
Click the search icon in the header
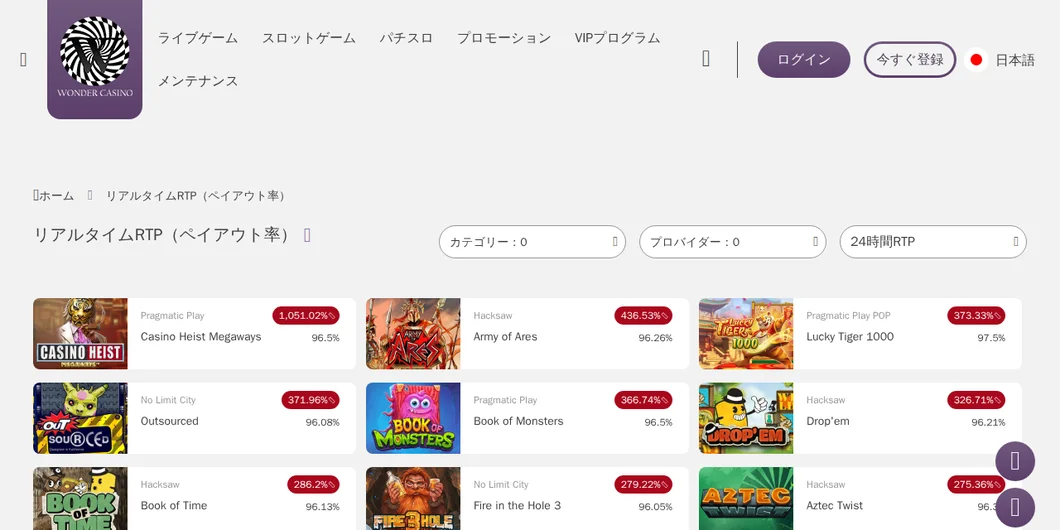(x=706, y=59)
